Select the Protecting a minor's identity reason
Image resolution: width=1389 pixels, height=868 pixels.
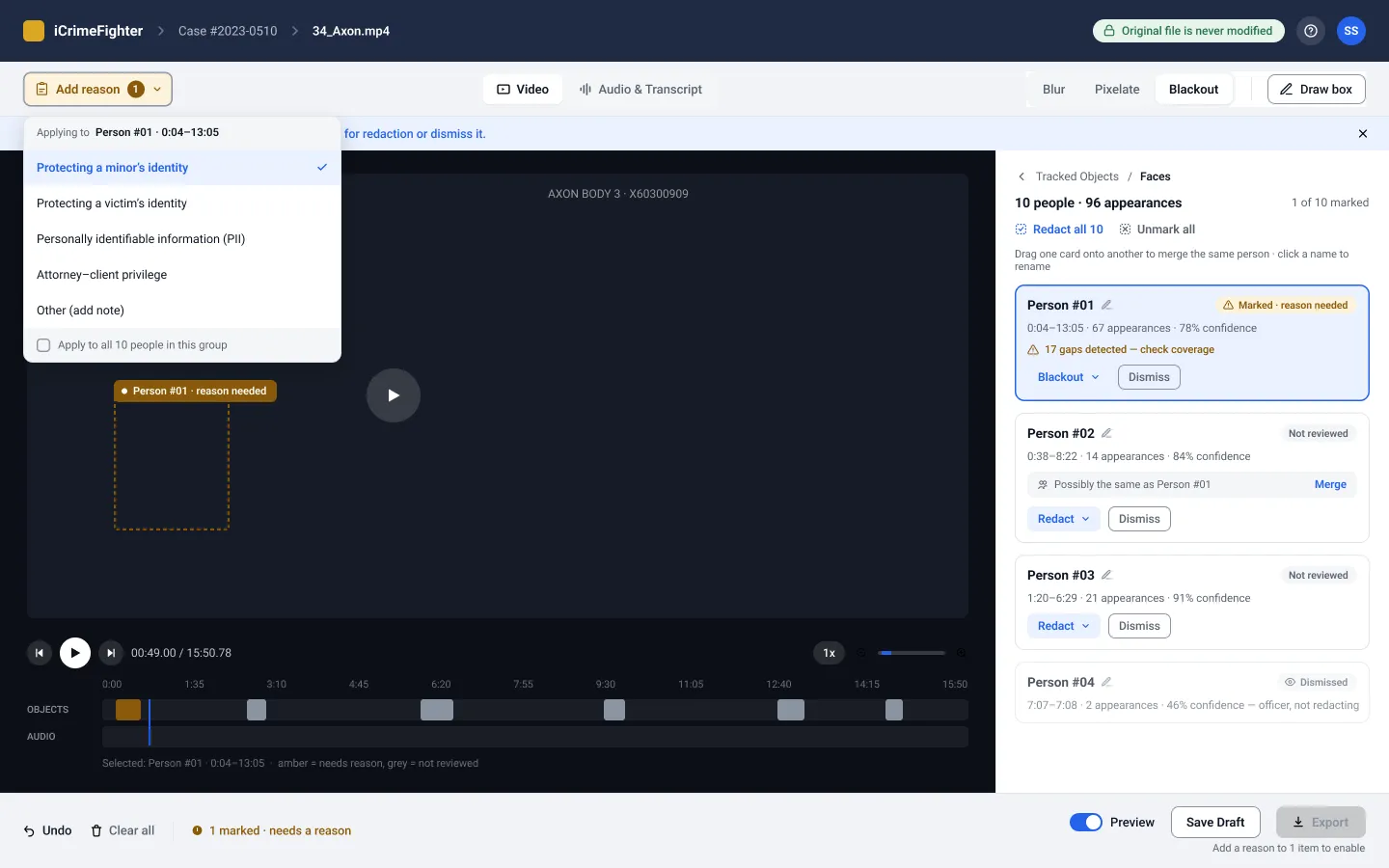pos(182,168)
